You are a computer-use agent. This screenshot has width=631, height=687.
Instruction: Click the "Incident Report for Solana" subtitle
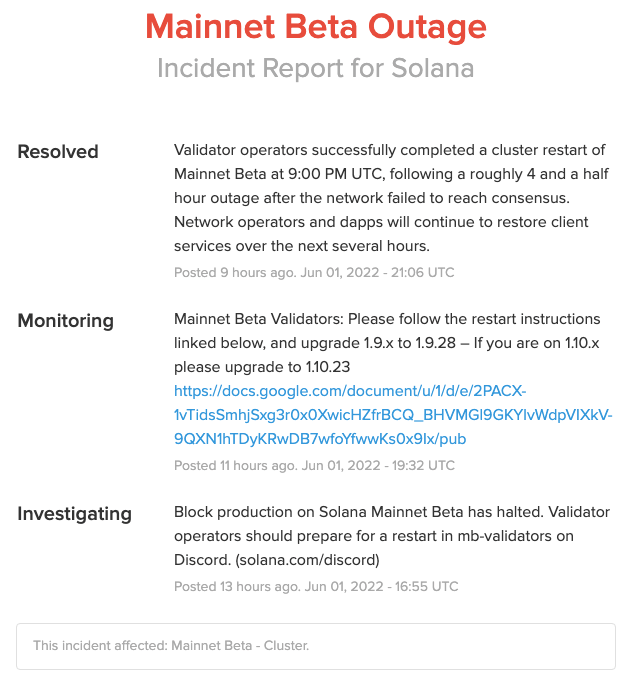[316, 68]
